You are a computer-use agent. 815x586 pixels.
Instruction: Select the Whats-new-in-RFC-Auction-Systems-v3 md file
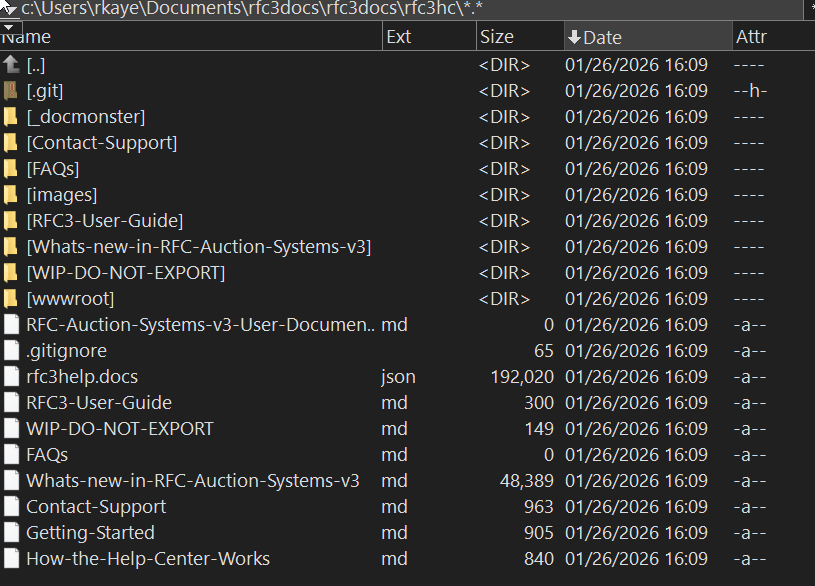click(x=193, y=481)
